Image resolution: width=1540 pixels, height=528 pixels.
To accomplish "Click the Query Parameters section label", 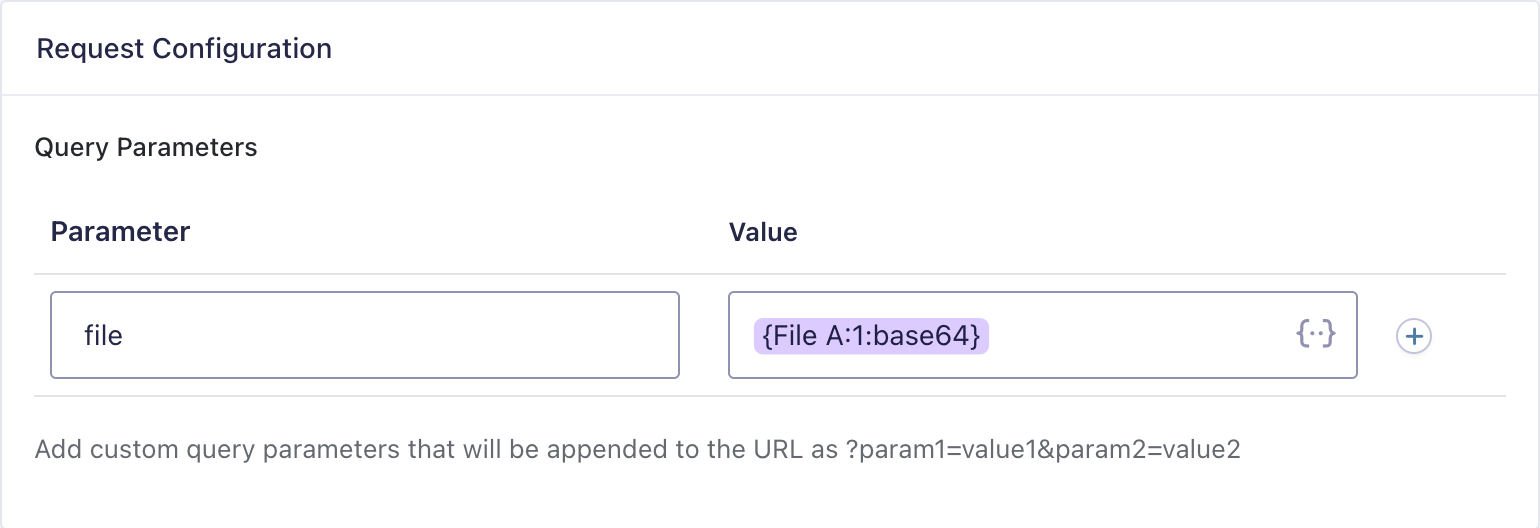I will tap(146, 148).
